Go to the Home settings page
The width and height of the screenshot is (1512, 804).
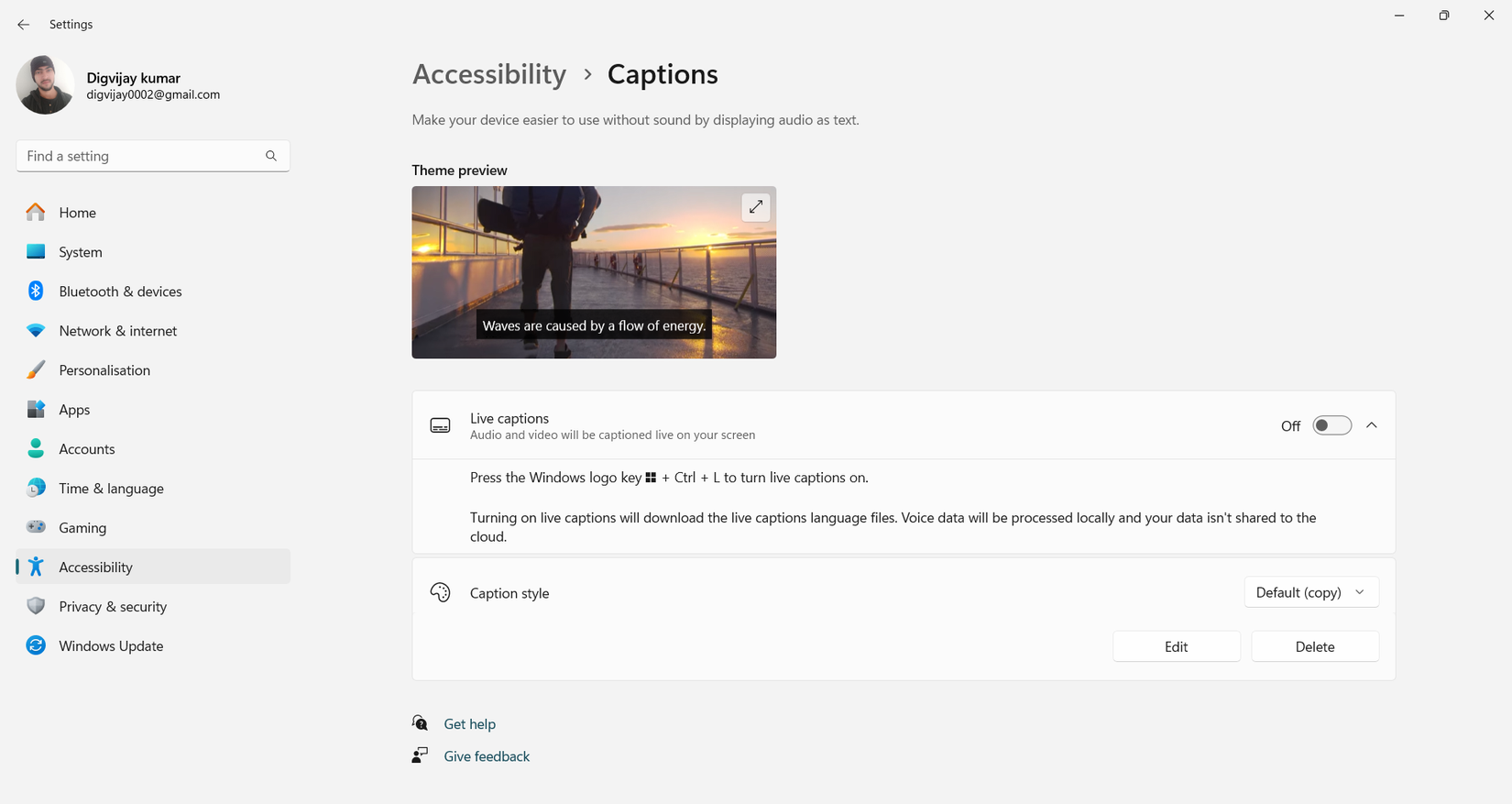click(77, 213)
